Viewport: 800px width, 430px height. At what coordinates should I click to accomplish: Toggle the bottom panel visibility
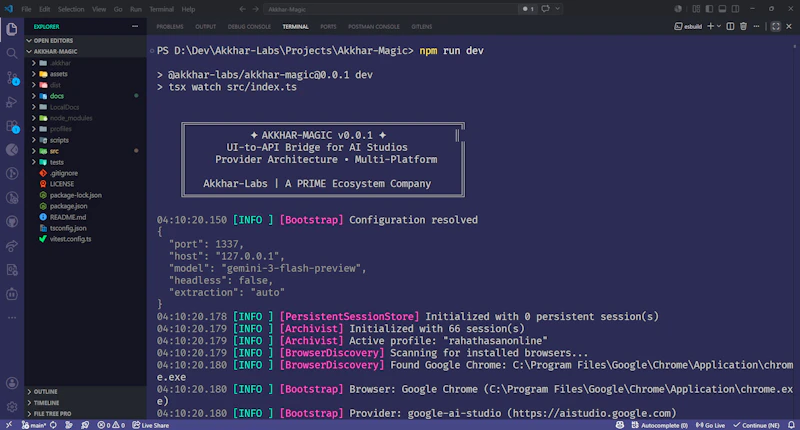point(722,9)
